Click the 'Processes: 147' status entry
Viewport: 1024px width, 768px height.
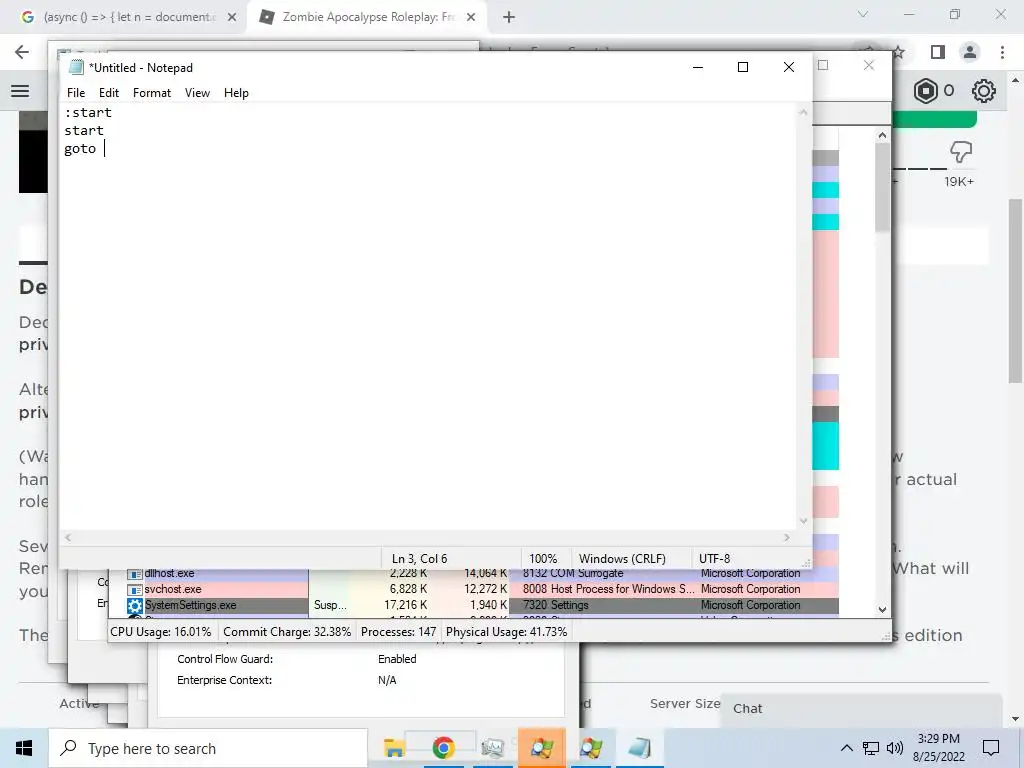click(x=398, y=632)
